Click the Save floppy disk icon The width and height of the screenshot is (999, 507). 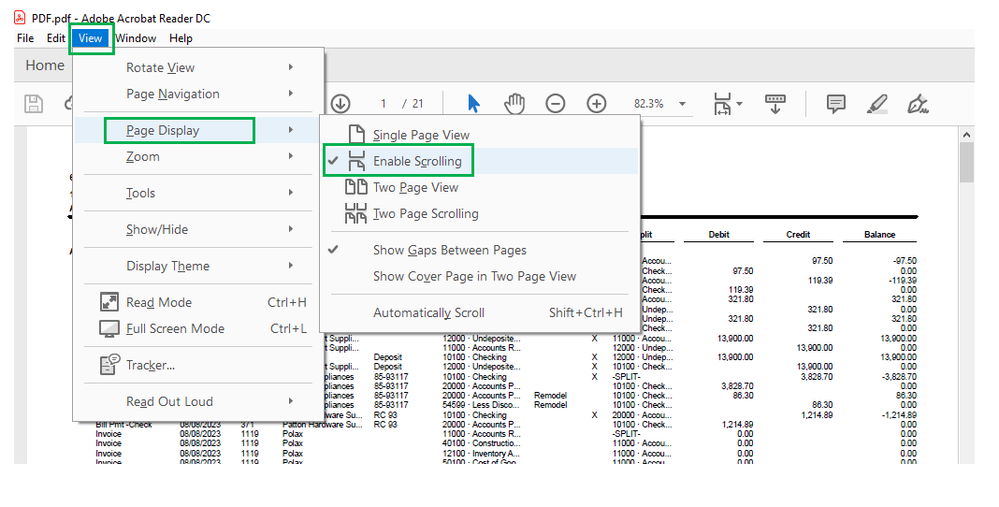point(34,103)
